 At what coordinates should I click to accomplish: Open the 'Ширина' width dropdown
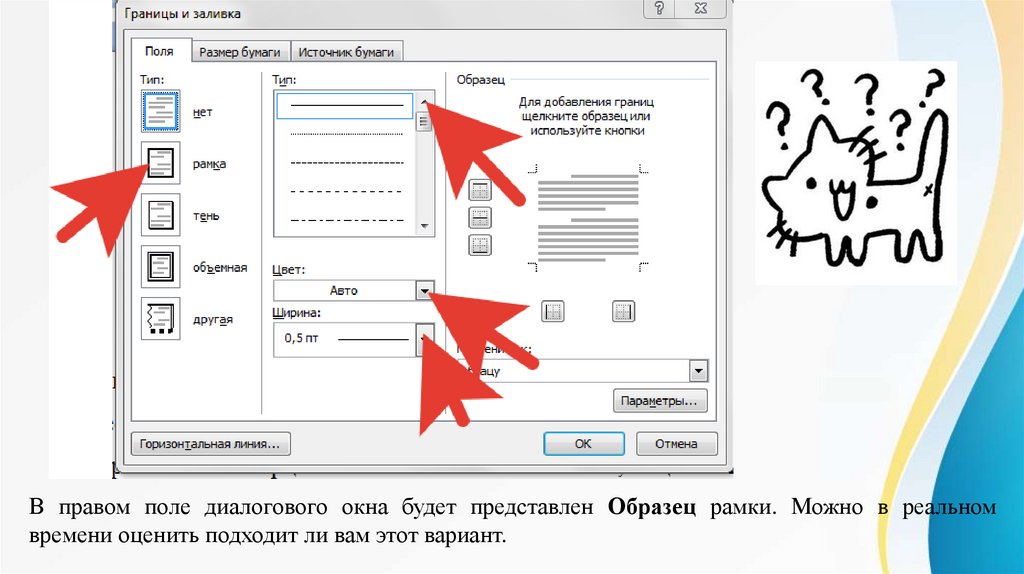tap(424, 340)
